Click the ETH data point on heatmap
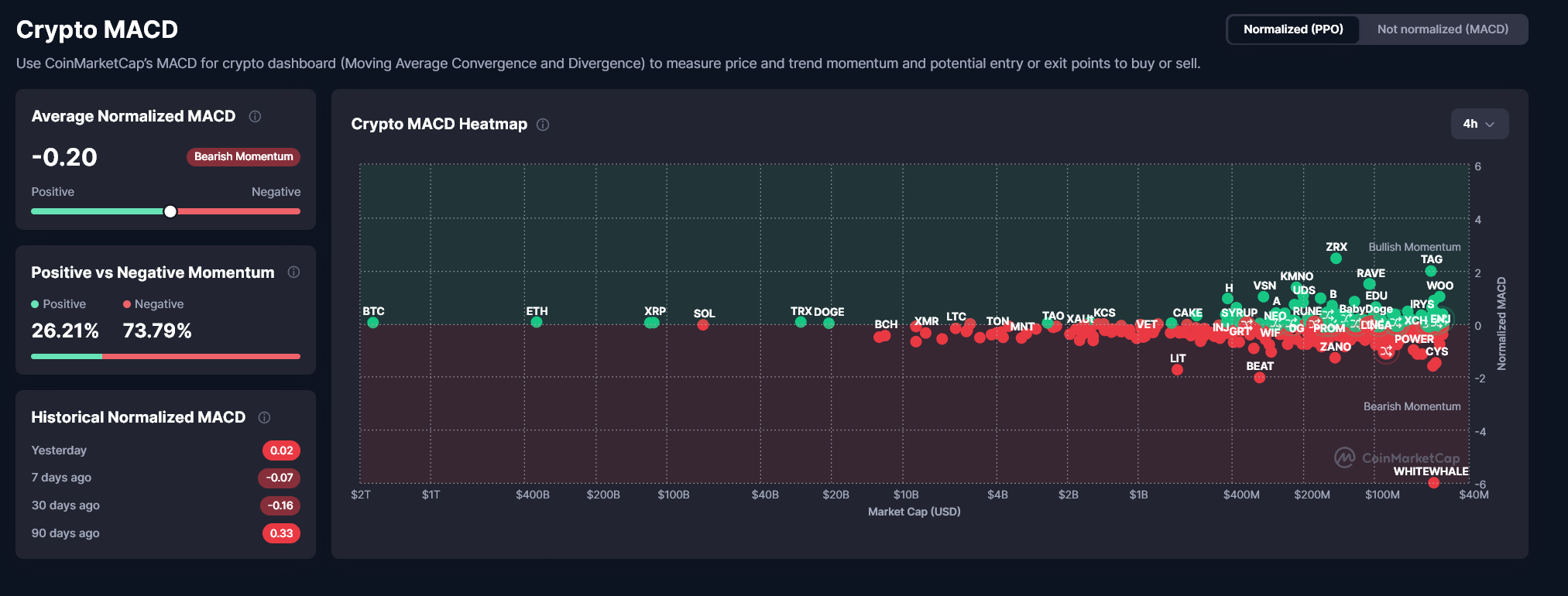 [x=537, y=322]
